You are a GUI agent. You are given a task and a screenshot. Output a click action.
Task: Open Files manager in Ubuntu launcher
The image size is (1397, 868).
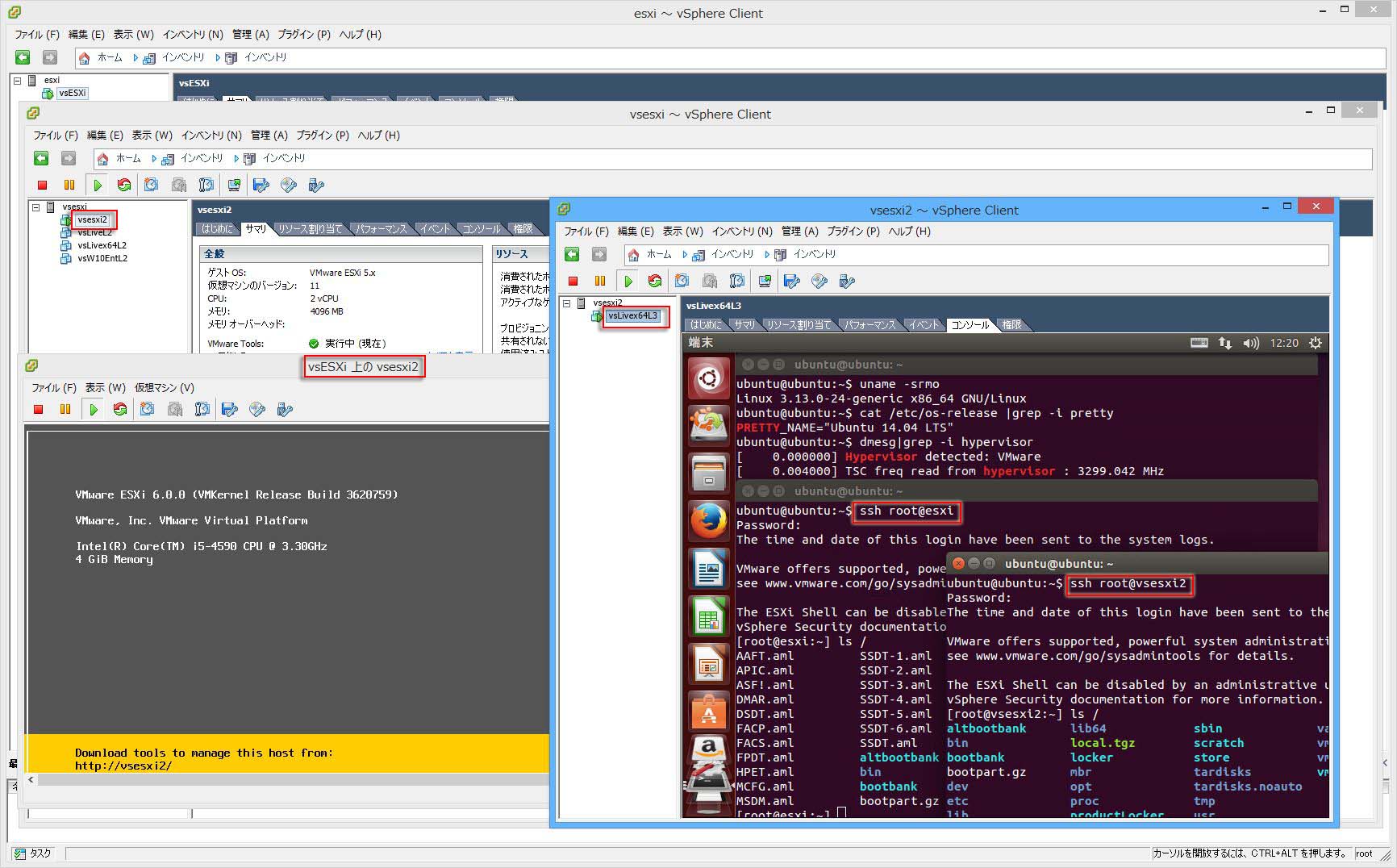tap(708, 472)
